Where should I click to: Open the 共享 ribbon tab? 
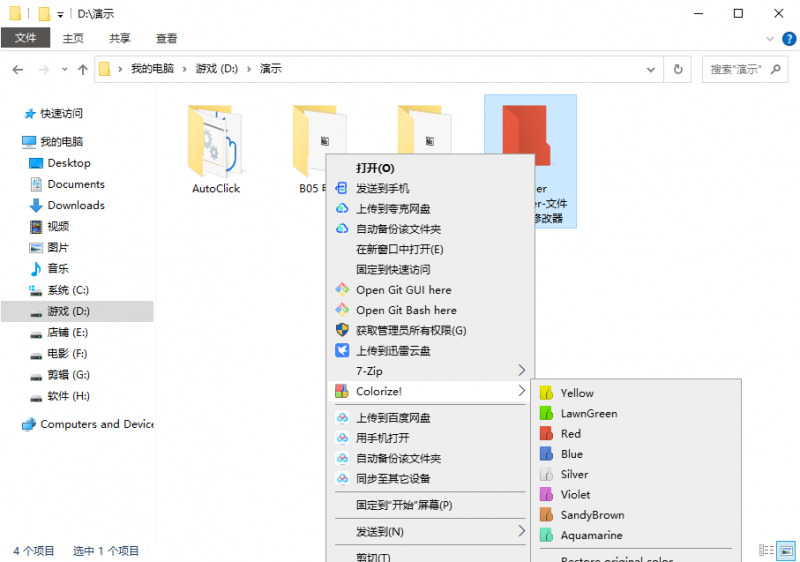pyautogui.click(x=120, y=38)
